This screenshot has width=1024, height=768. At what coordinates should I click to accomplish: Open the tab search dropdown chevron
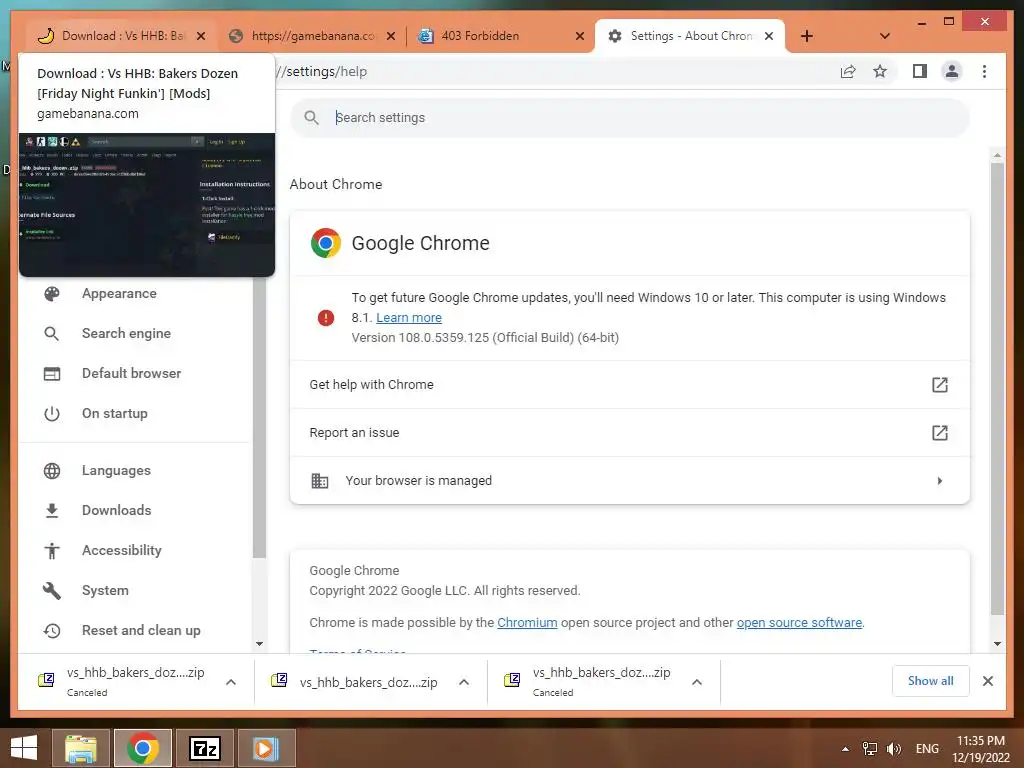[885, 36]
